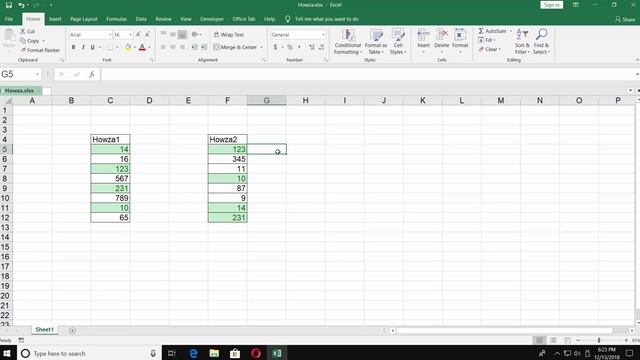Image resolution: width=640 pixels, height=360 pixels.
Task: Open the Merge & Center dropdown arrow
Action: (261, 47)
